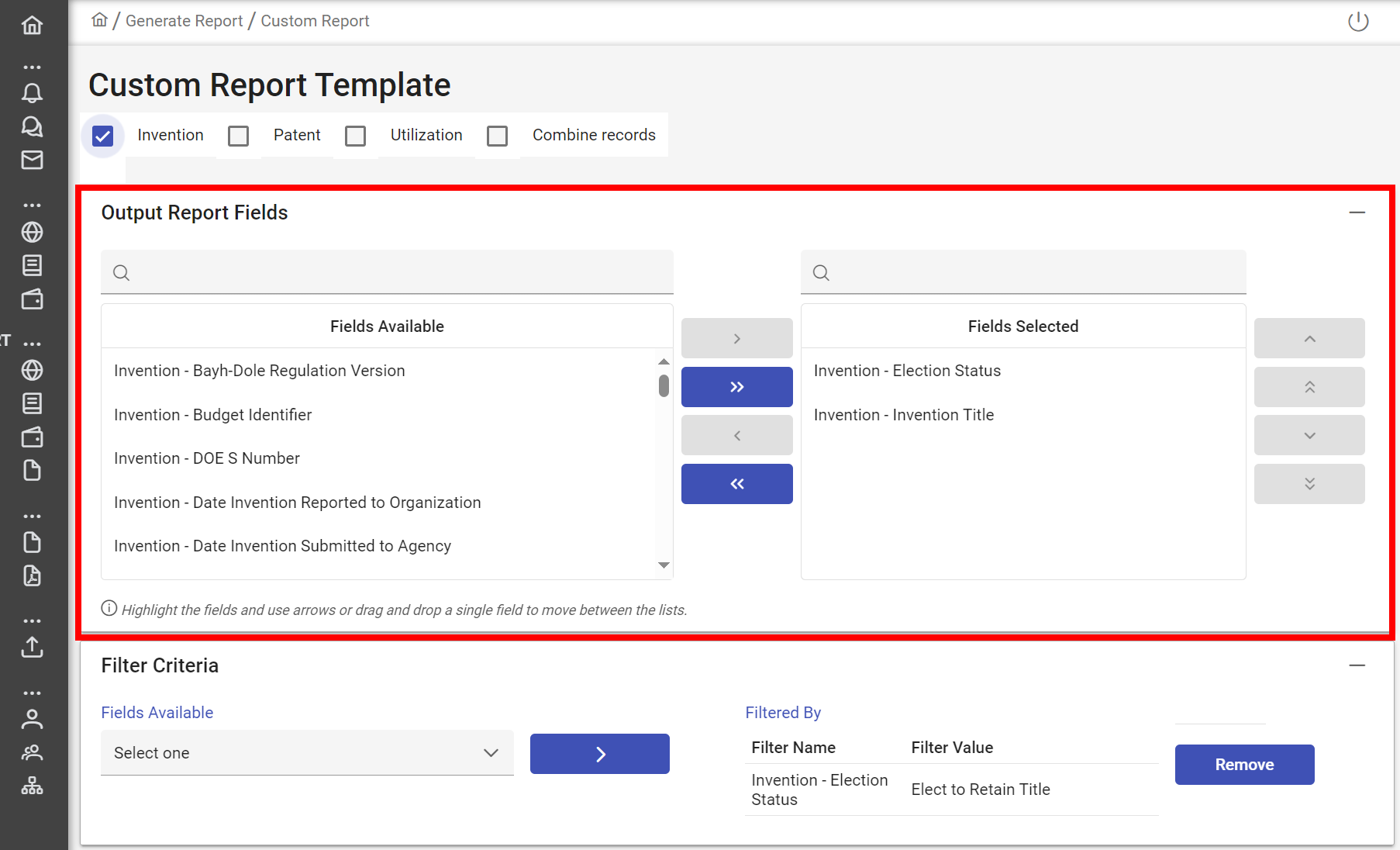The height and width of the screenshot is (850, 1400).
Task: Select the Utilization tab option
Action: (x=355, y=135)
